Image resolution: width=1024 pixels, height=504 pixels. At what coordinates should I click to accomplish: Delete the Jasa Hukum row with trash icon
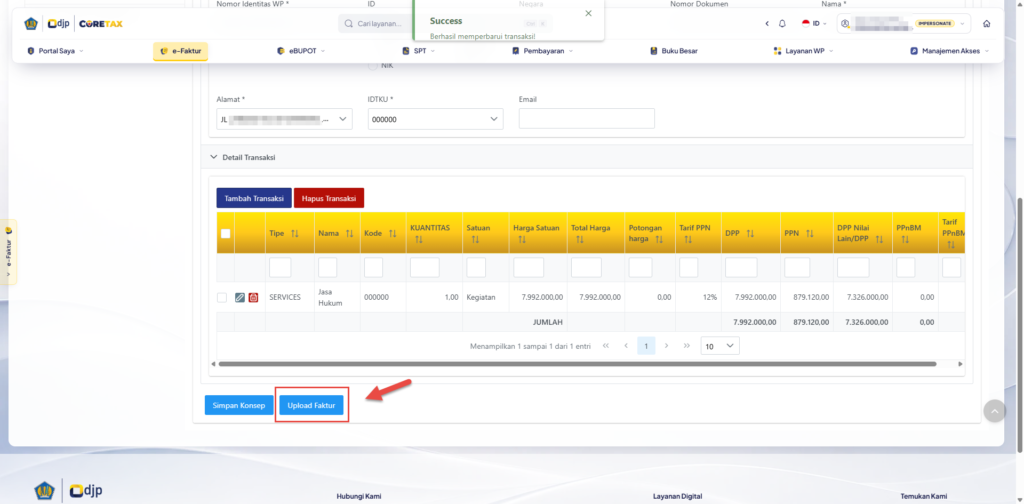tap(253, 297)
